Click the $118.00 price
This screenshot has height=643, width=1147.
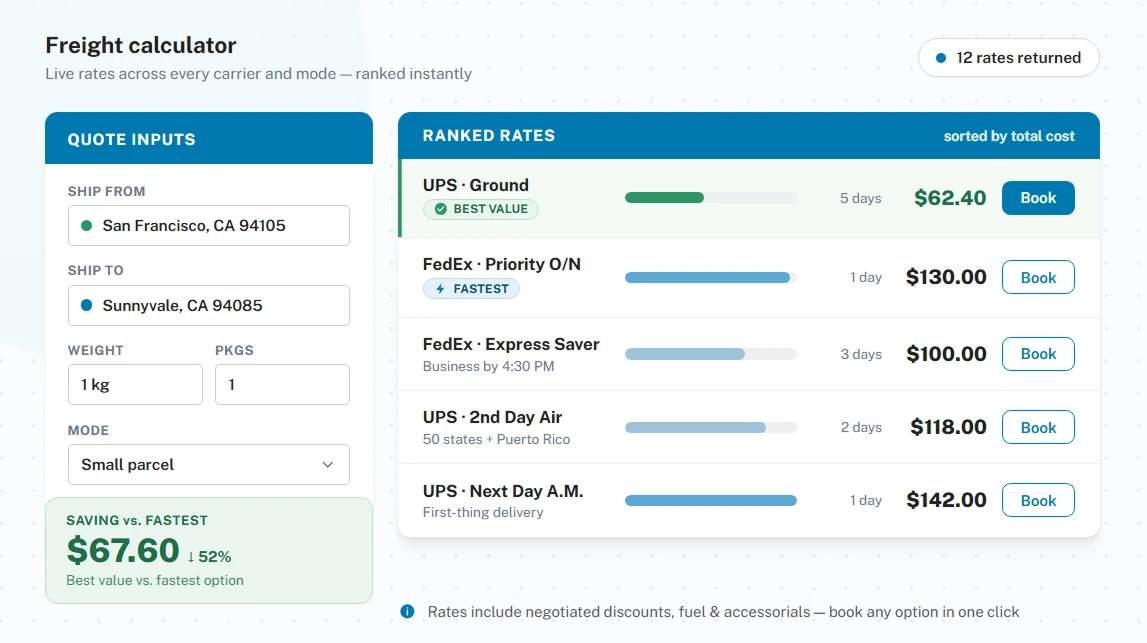[948, 427]
